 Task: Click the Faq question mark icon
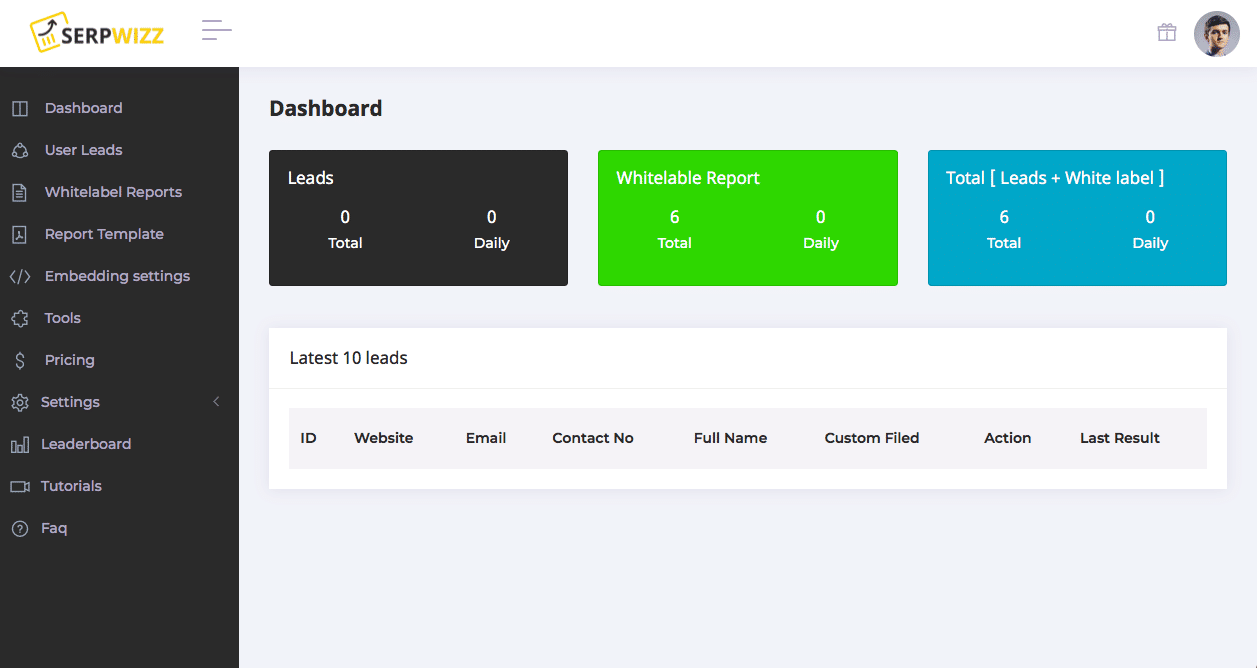(20, 528)
